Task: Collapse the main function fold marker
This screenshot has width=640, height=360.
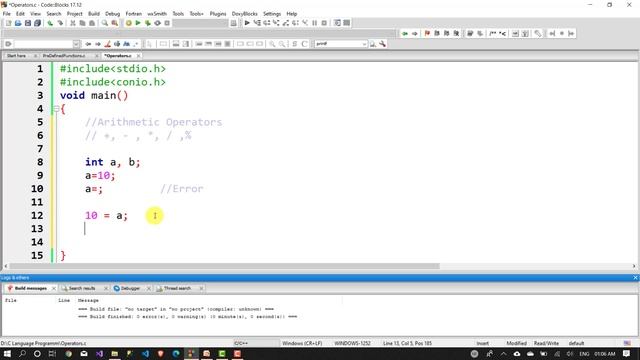Action: point(56,109)
